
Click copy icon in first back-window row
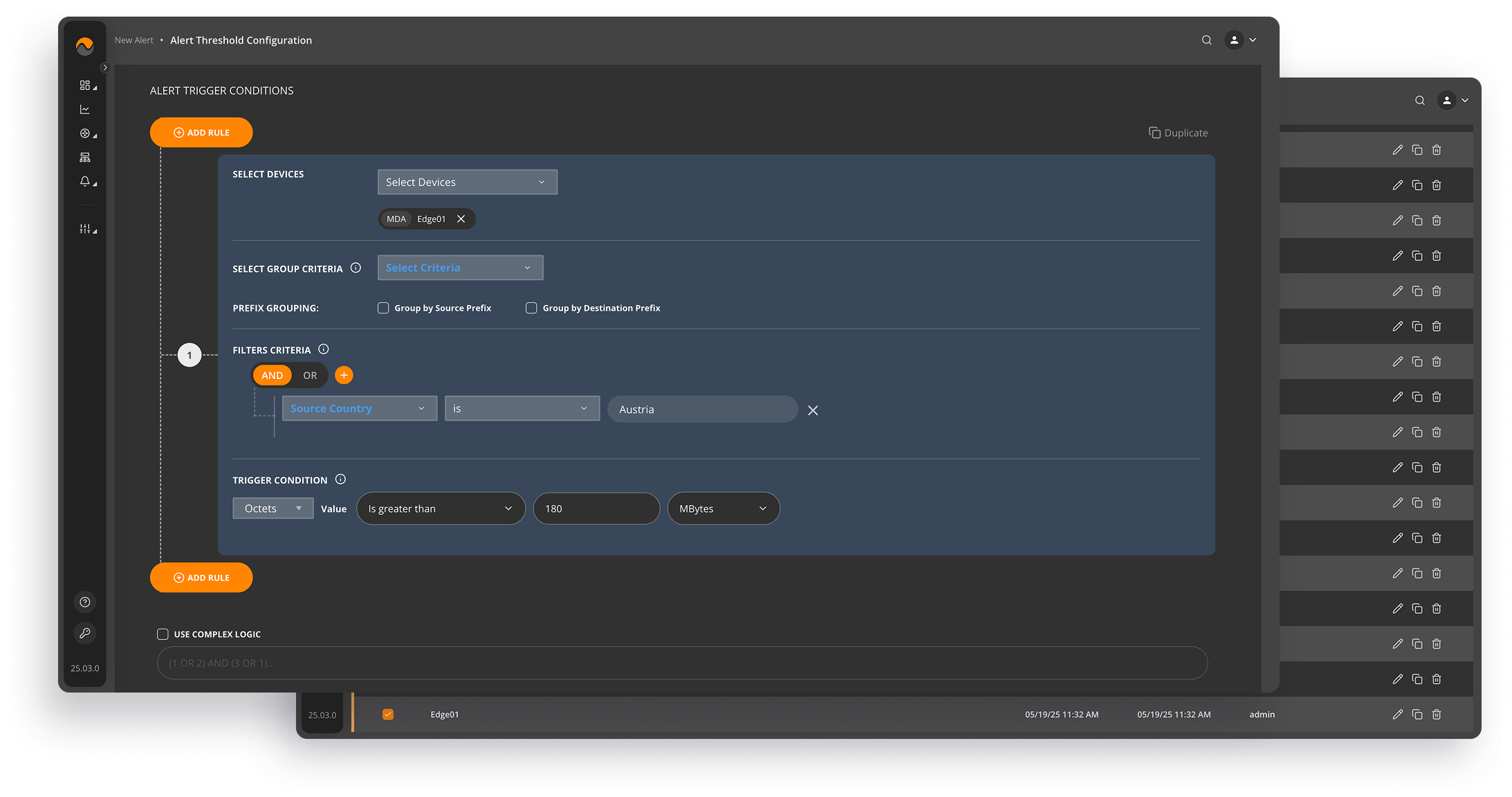(1417, 149)
